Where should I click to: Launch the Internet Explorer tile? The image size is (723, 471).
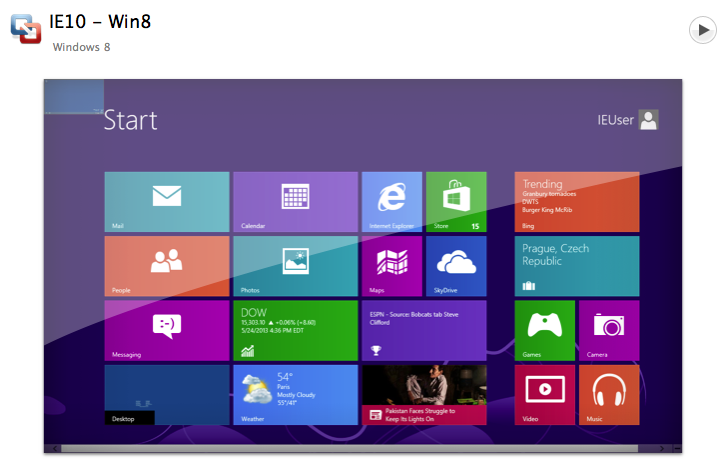(392, 202)
